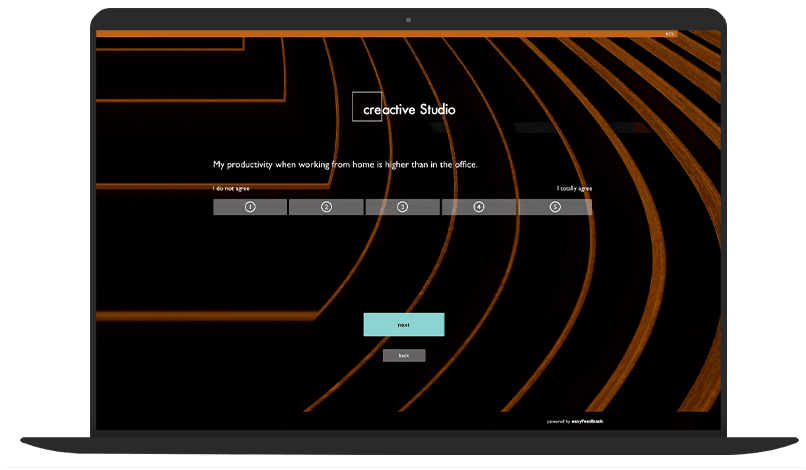Choose circled rating number 2
This screenshot has height=470, width=806.
[326, 207]
